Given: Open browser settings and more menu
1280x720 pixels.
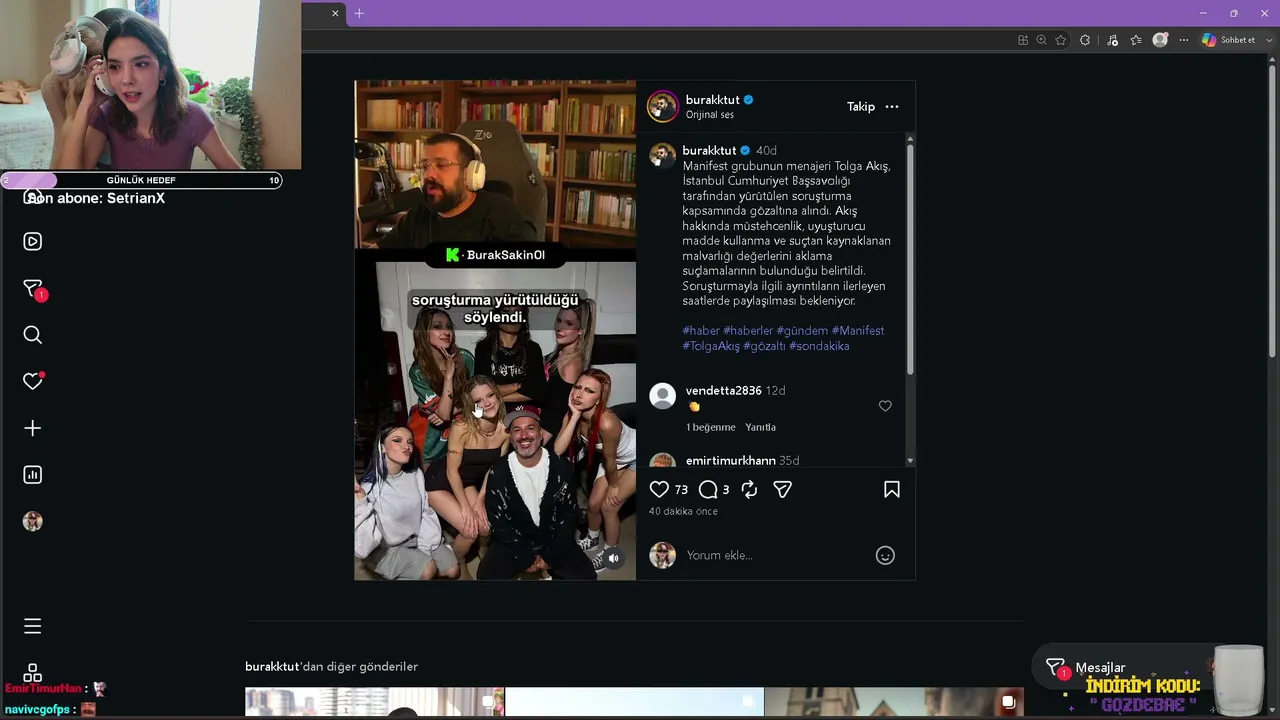Looking at the screenshot, I should click(1184, 40).
